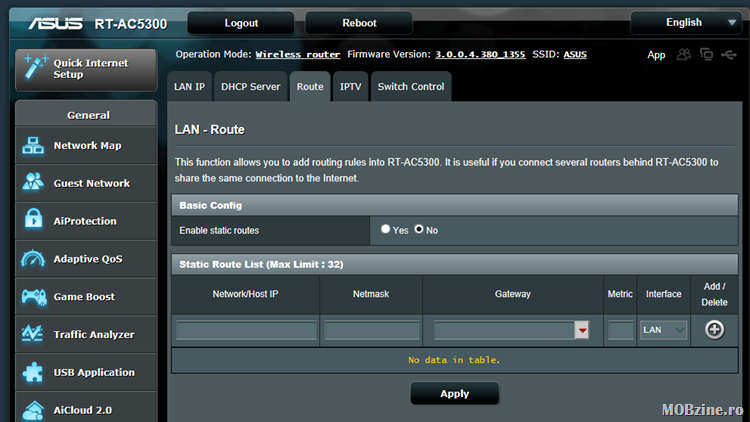Image resolution: width=750 pixels, height=422 pixels.
Task: Focus the Metric input field
Action: [x=621, y=330]
